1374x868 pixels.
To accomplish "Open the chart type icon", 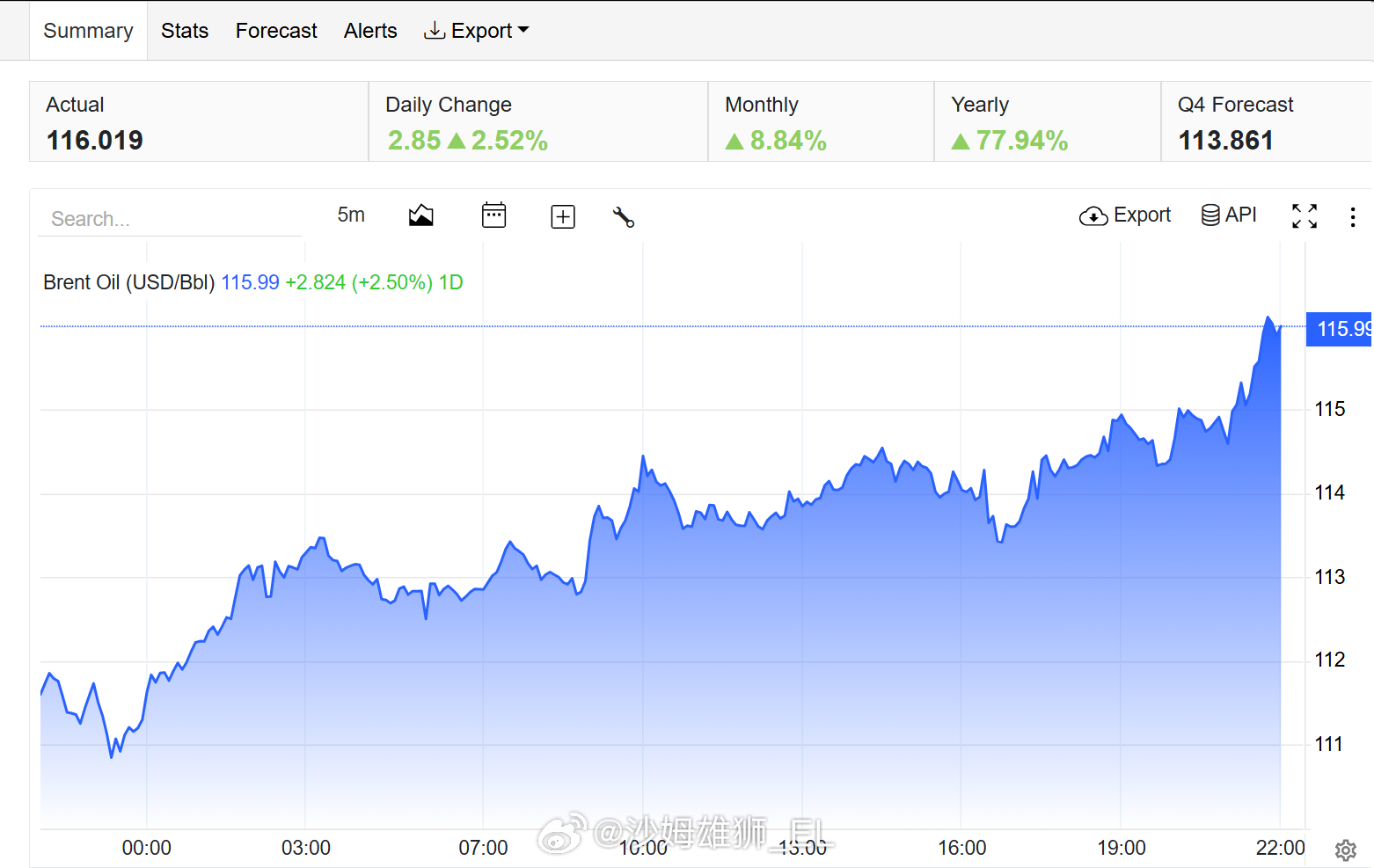I will click(x=421, y=215).
